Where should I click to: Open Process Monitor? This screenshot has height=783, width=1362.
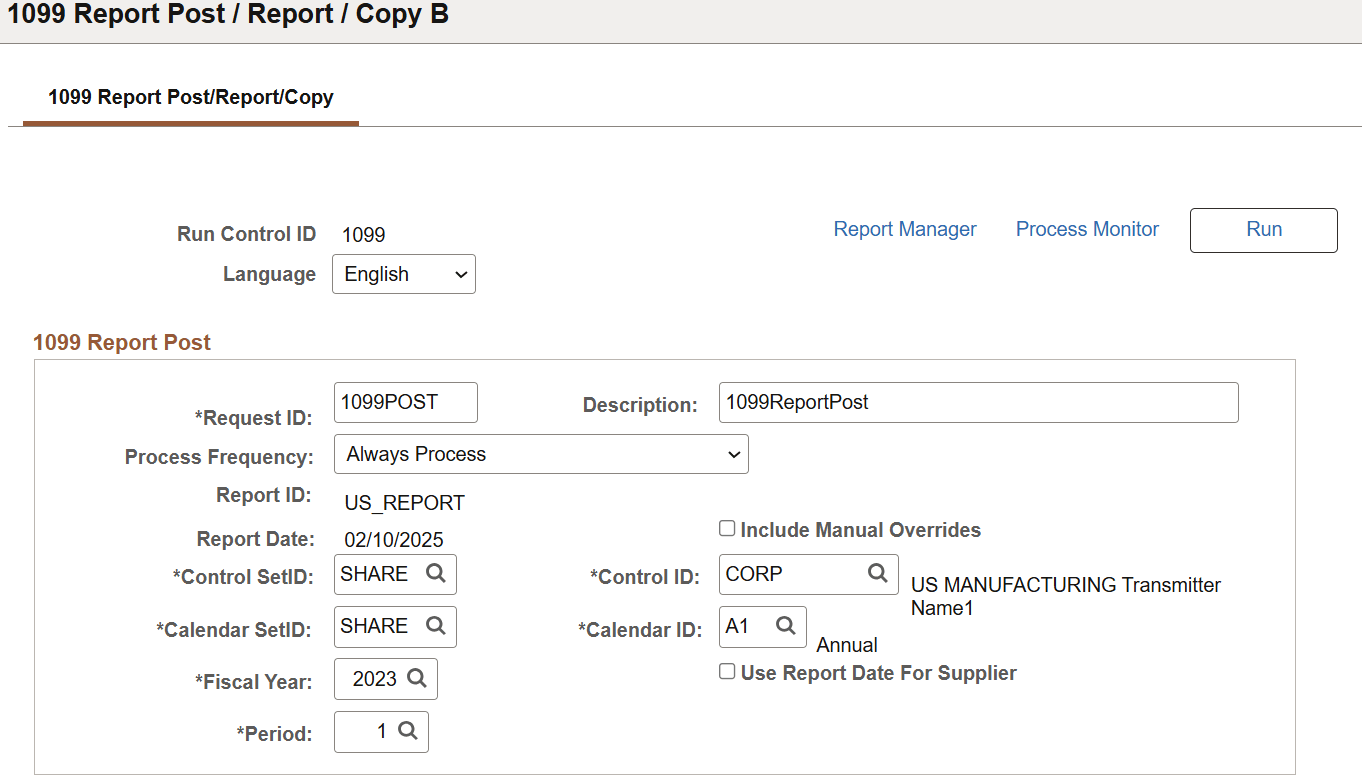[1087, 228]
